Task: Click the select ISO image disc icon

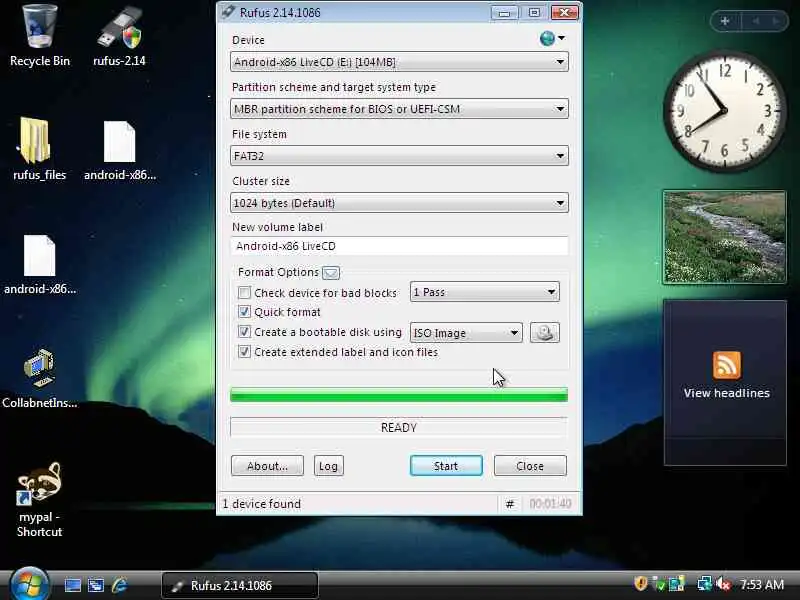Action: tap(544, 333)
